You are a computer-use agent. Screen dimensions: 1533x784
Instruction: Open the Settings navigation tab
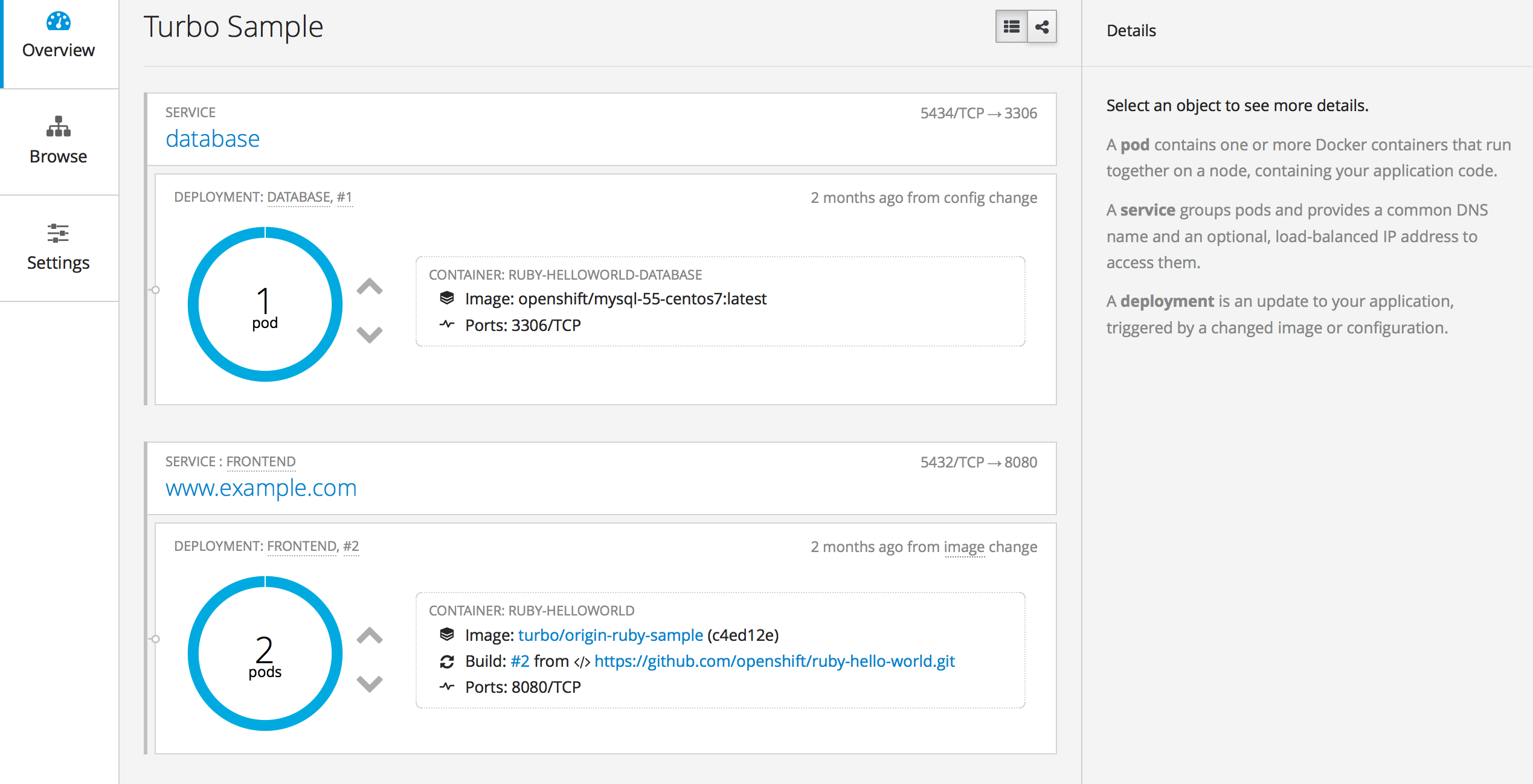tap(59, 262)
